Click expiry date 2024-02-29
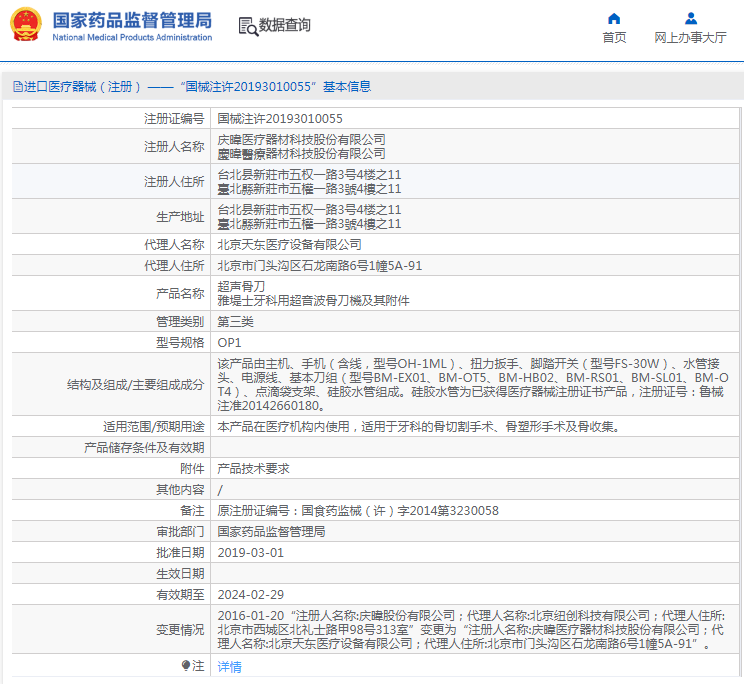 (x=251, y=594)
